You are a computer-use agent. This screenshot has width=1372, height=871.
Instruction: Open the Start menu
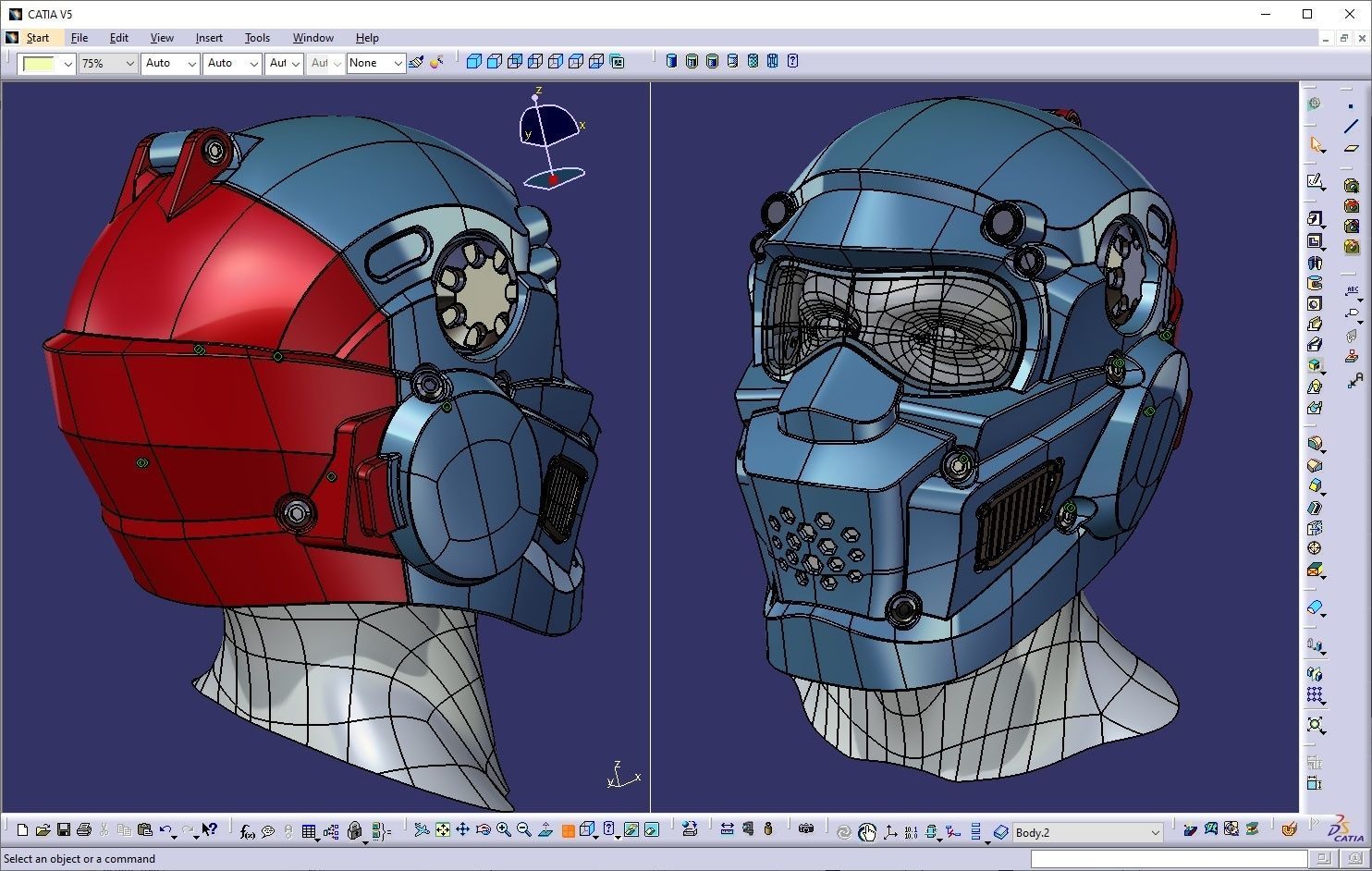(38, 38)
